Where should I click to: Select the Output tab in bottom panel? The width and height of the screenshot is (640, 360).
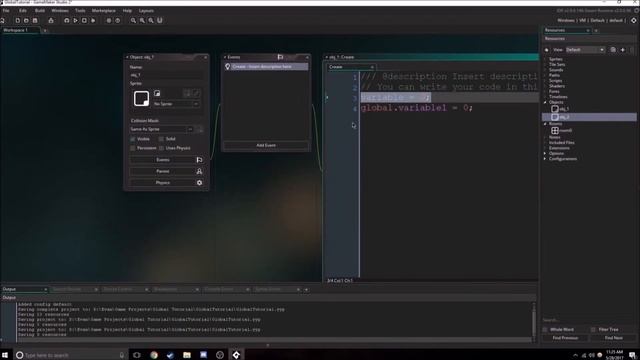(24, 289)
